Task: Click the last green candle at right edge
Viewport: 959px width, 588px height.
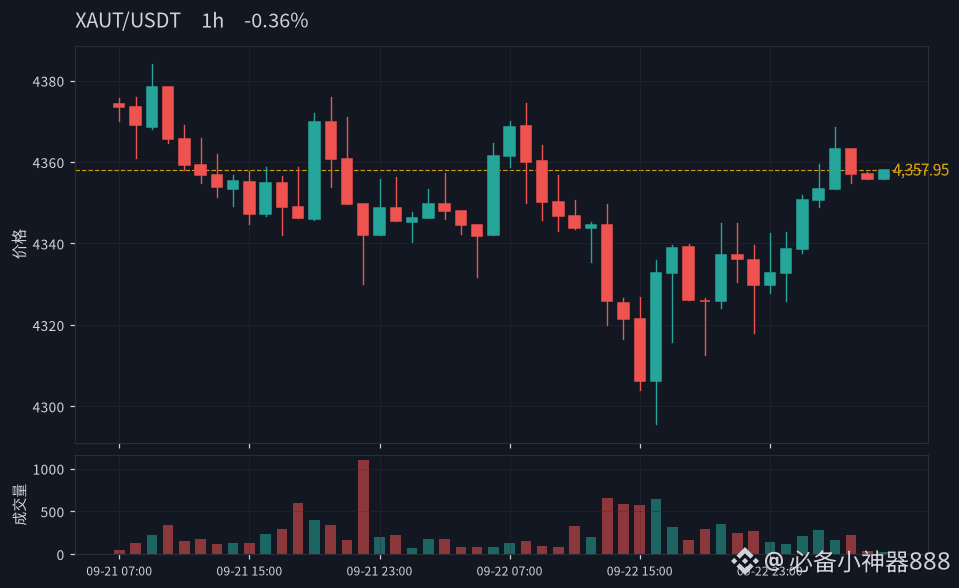Action: (884, 174)
